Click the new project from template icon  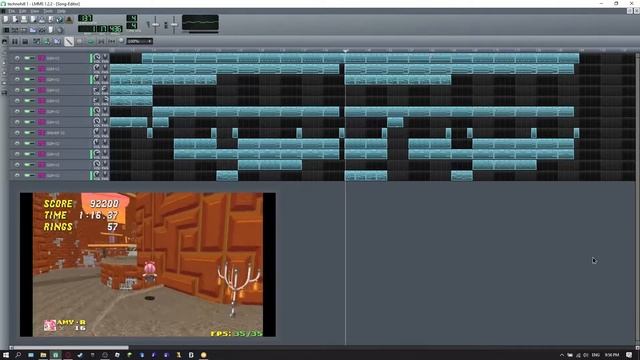[15, 19]
